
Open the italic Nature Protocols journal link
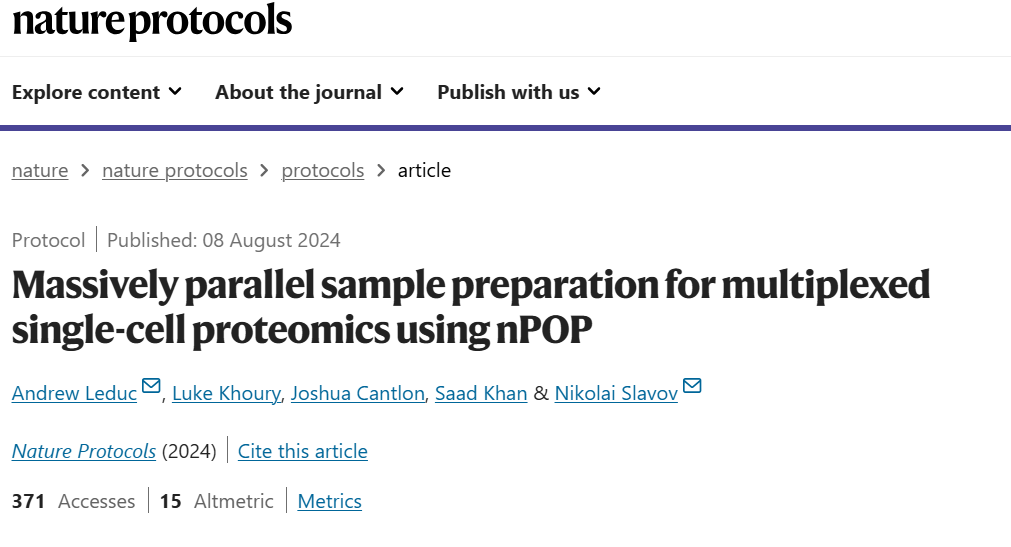point(84,451)
